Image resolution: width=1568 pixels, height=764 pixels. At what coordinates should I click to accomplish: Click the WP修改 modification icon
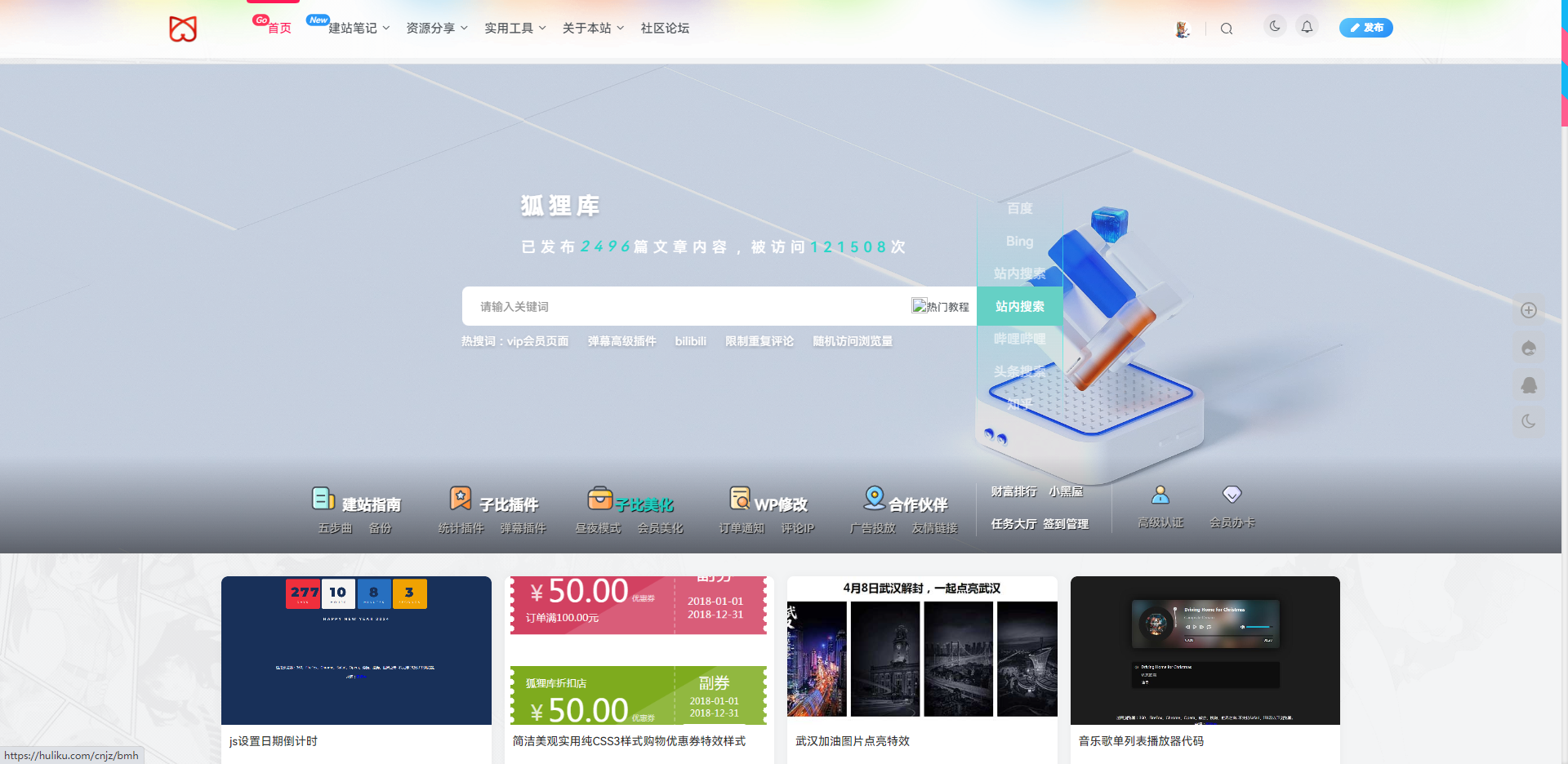coord(739,497)
